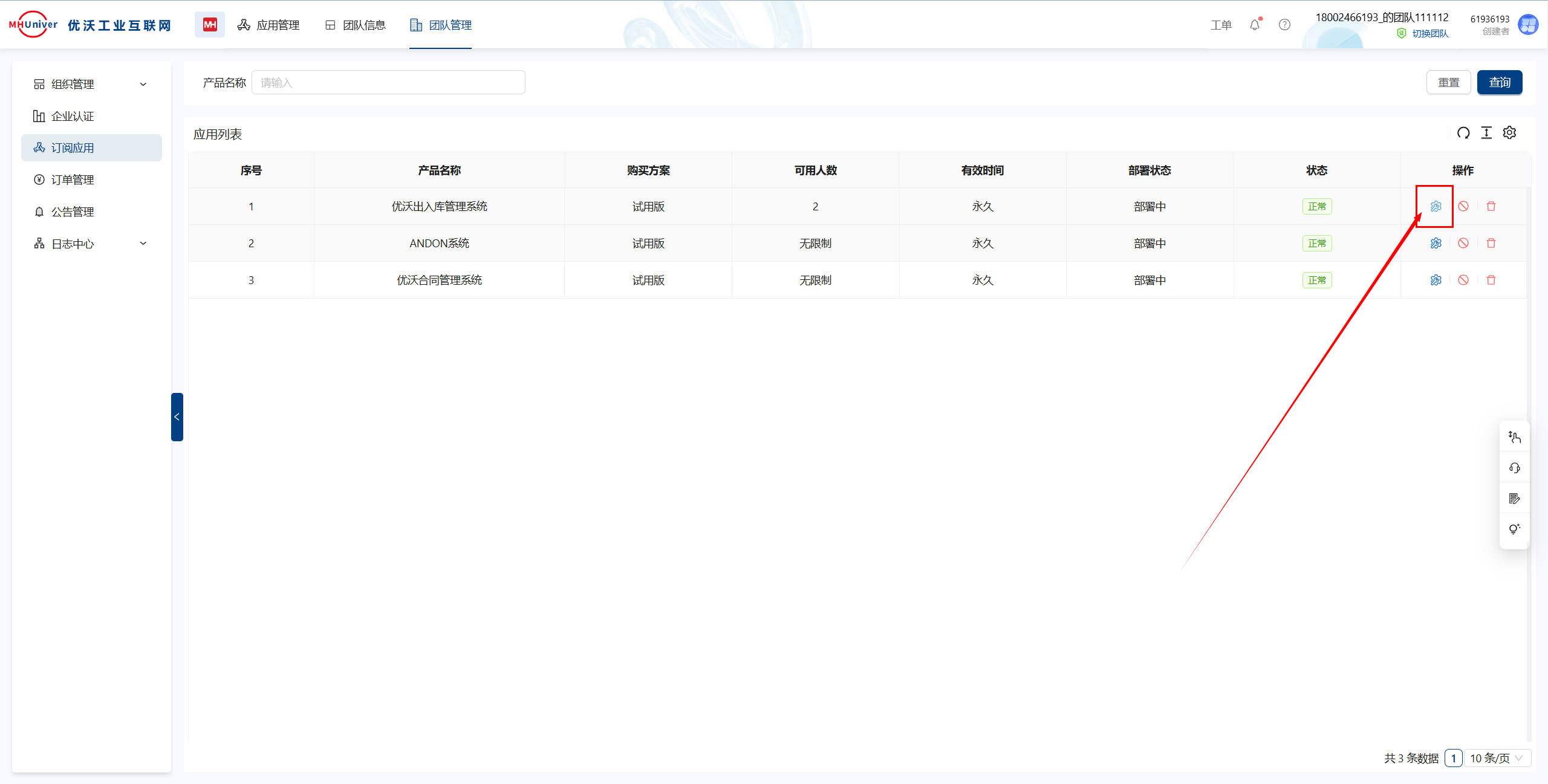Open the 订单管理 sidebar item

pos(73,180)
